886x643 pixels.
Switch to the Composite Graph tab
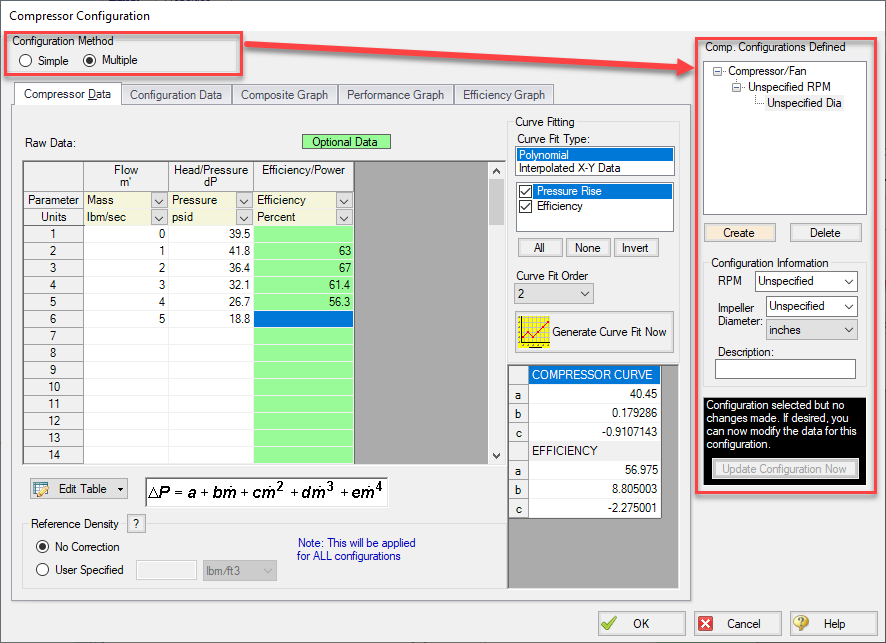point(284,95)
